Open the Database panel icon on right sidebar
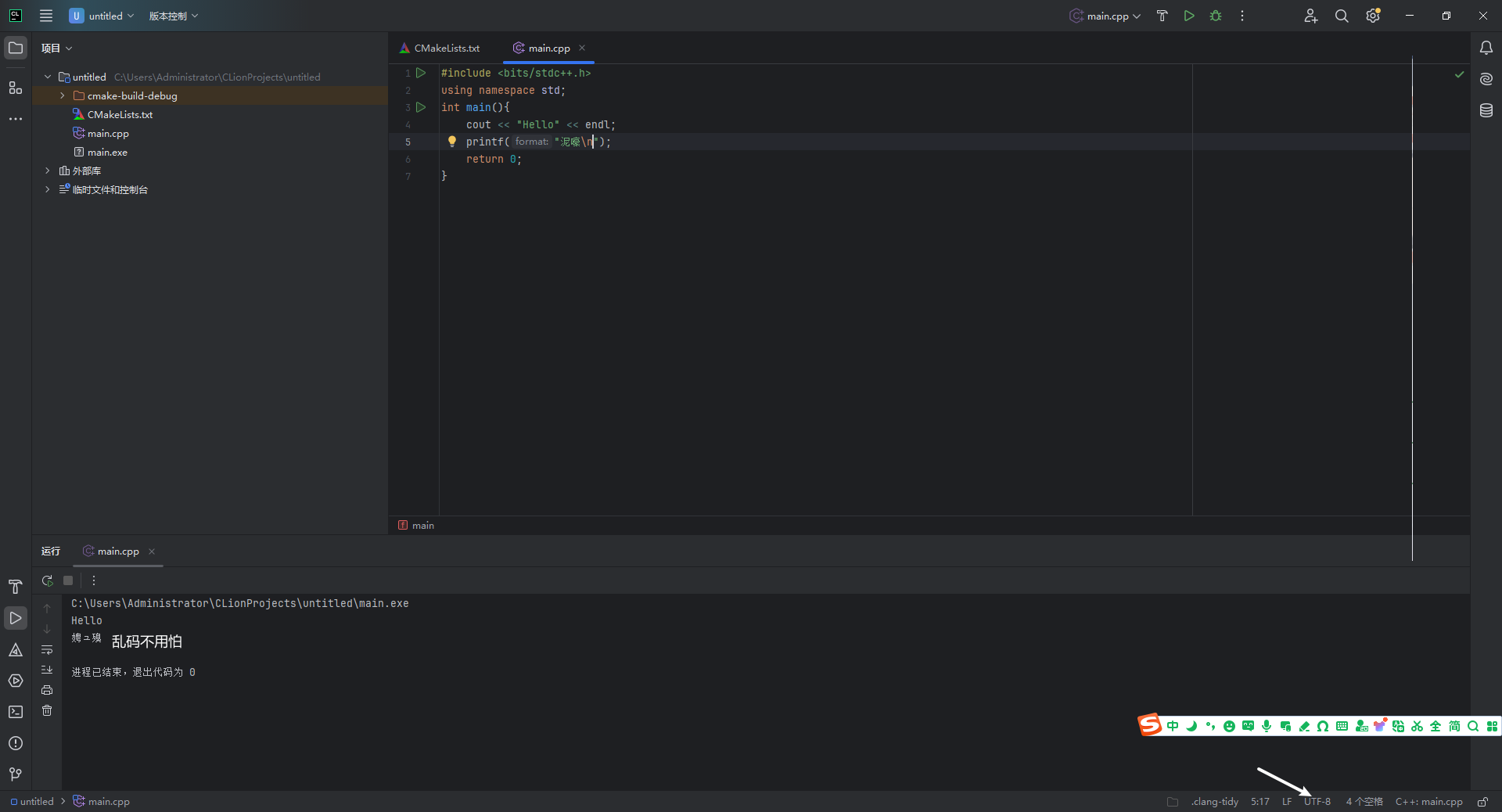Screen dimensions: 1502x812 [x=1486, y=110]
